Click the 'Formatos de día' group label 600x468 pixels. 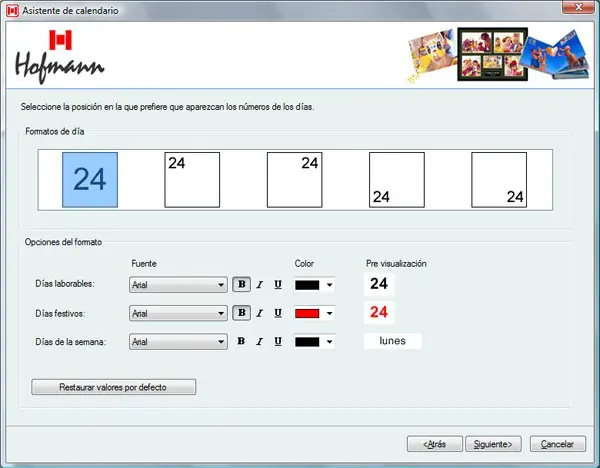(55, 132)
